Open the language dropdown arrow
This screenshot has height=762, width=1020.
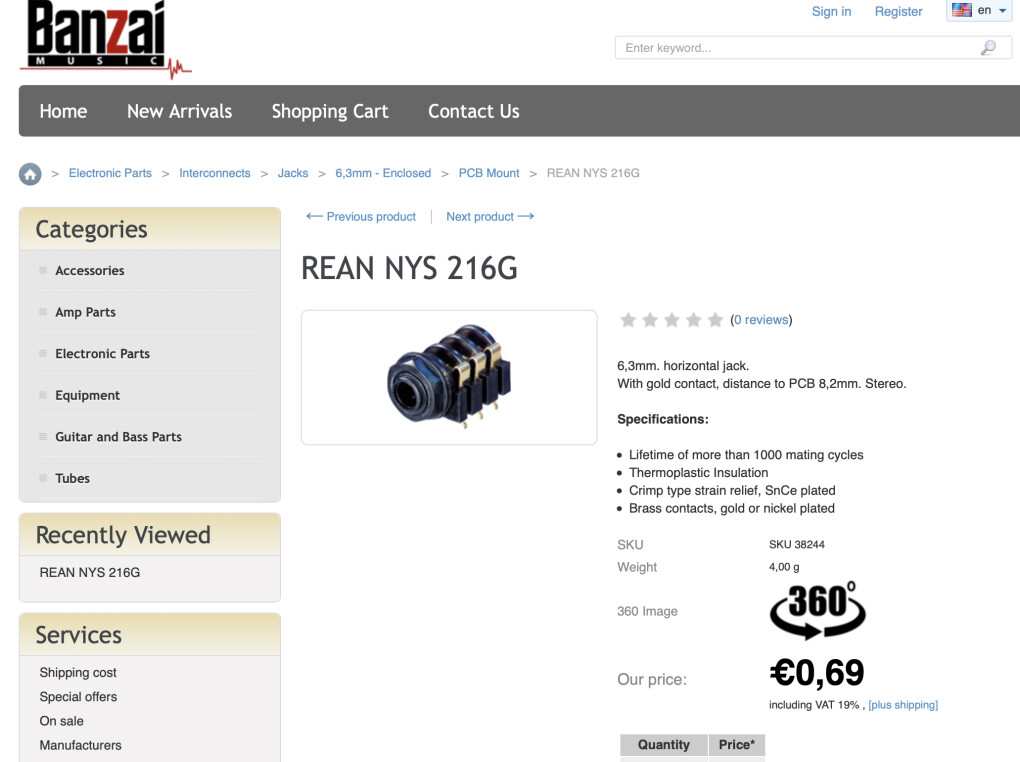click(1002, 11)
